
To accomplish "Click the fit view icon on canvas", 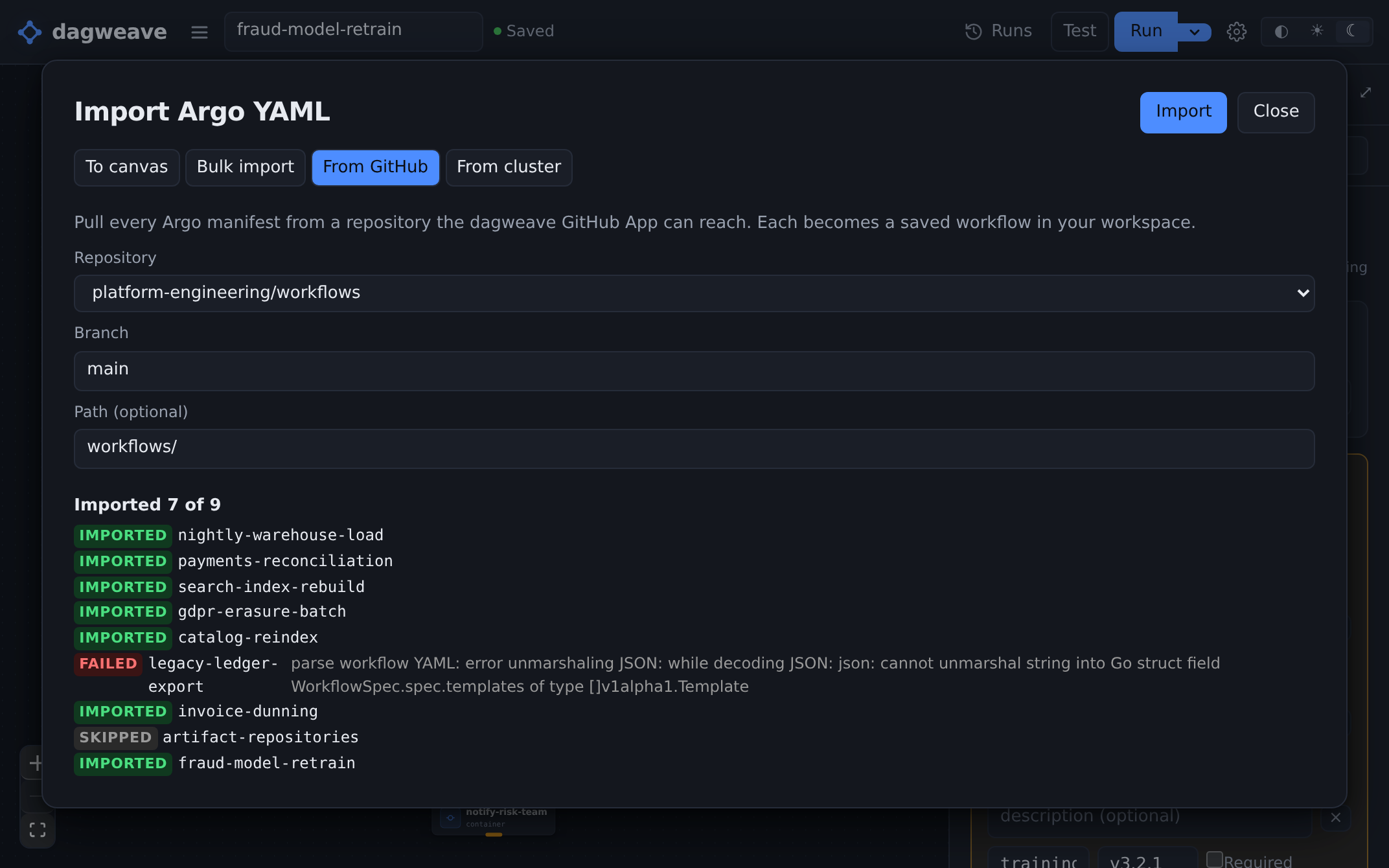I will click(38, 830).
